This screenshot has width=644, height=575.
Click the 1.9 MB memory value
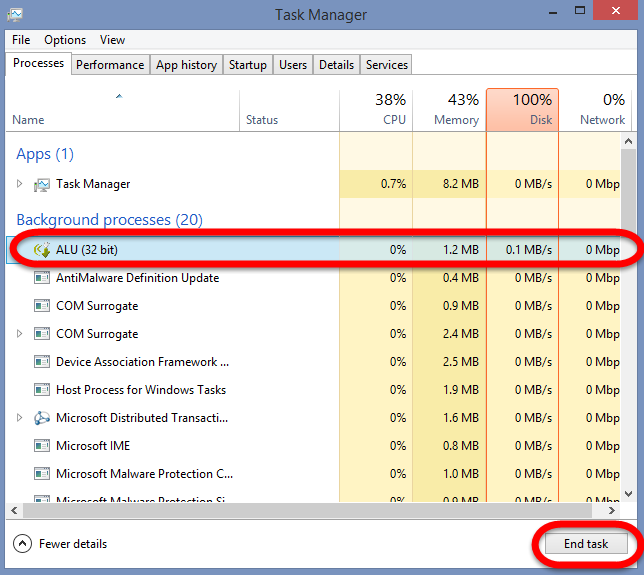[461, 390]
